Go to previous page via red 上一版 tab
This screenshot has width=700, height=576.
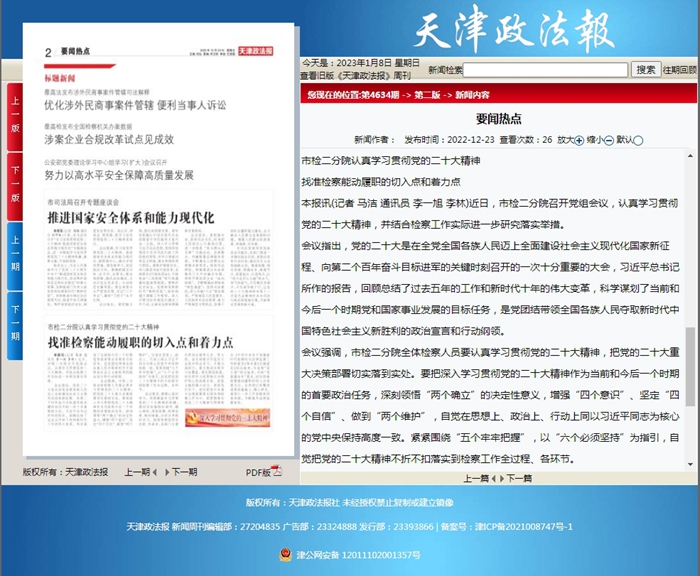(x=15, y=116)
